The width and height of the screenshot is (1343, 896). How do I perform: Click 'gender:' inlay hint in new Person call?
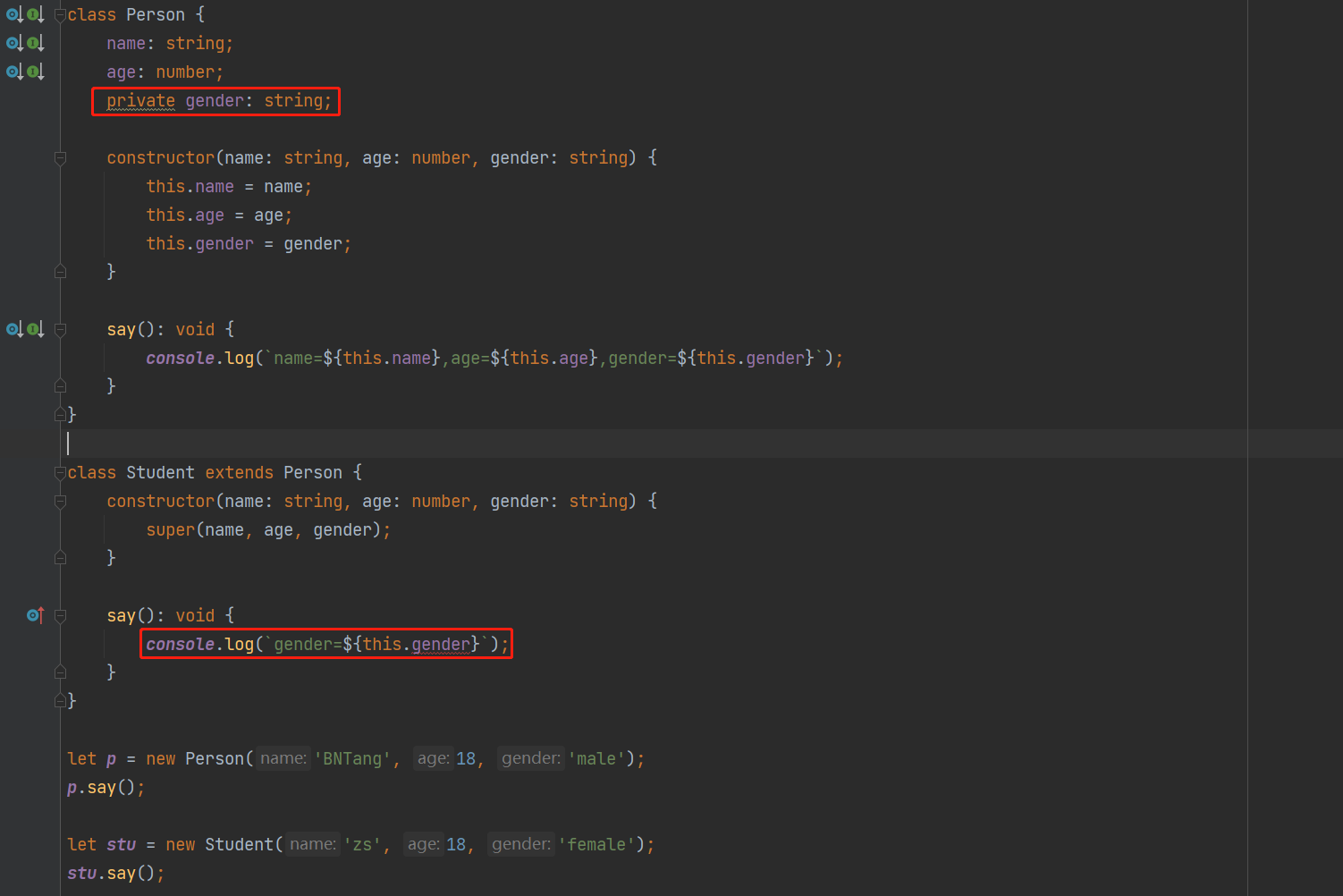coord(531,758)
